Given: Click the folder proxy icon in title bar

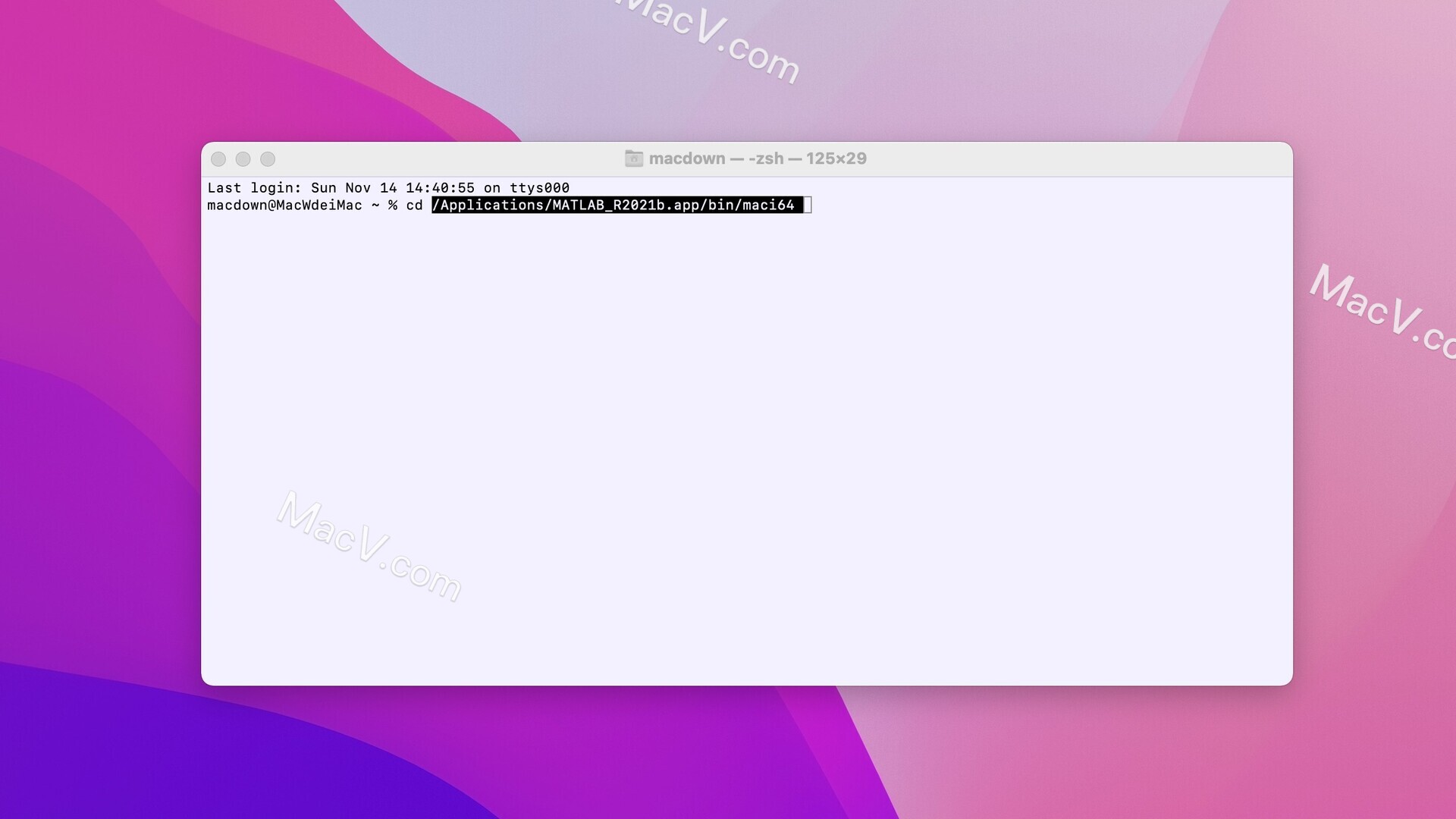Looking at the screenshot, I should [x=634, y=158].
